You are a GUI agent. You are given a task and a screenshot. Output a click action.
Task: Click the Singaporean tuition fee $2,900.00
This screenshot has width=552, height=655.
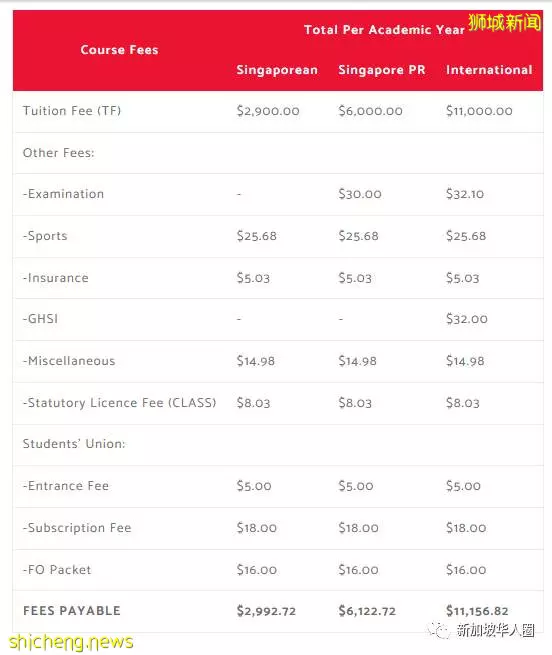click(x=268, y=111)
